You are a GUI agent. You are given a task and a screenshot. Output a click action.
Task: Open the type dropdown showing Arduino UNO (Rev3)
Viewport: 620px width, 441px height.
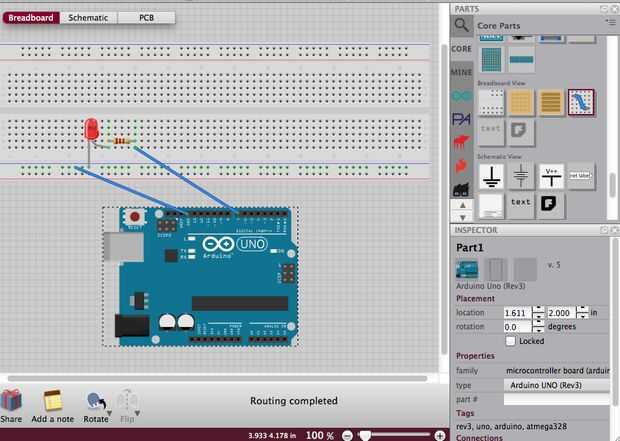(557, 385)
